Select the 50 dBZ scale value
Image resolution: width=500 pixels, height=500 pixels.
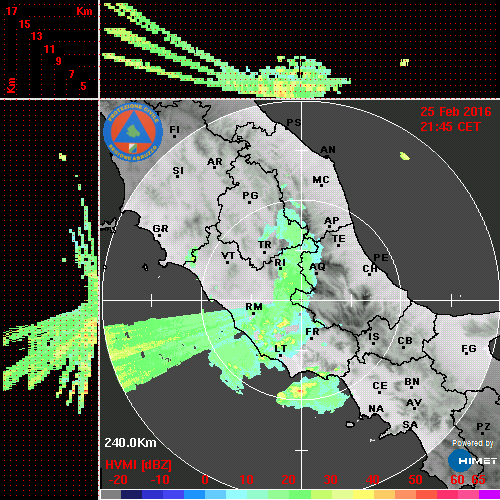pos(415,480)
